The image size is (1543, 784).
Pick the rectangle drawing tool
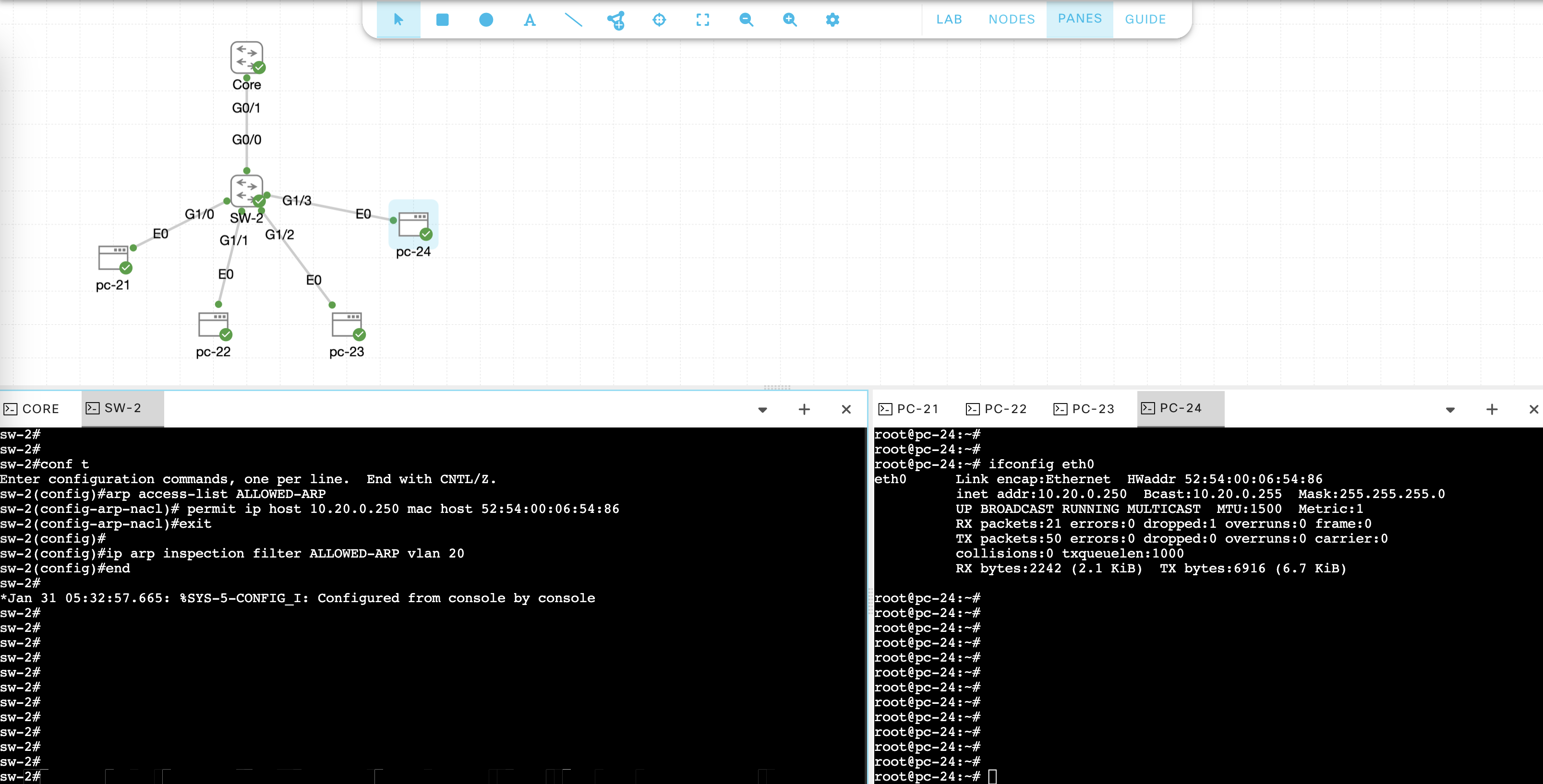442,20
